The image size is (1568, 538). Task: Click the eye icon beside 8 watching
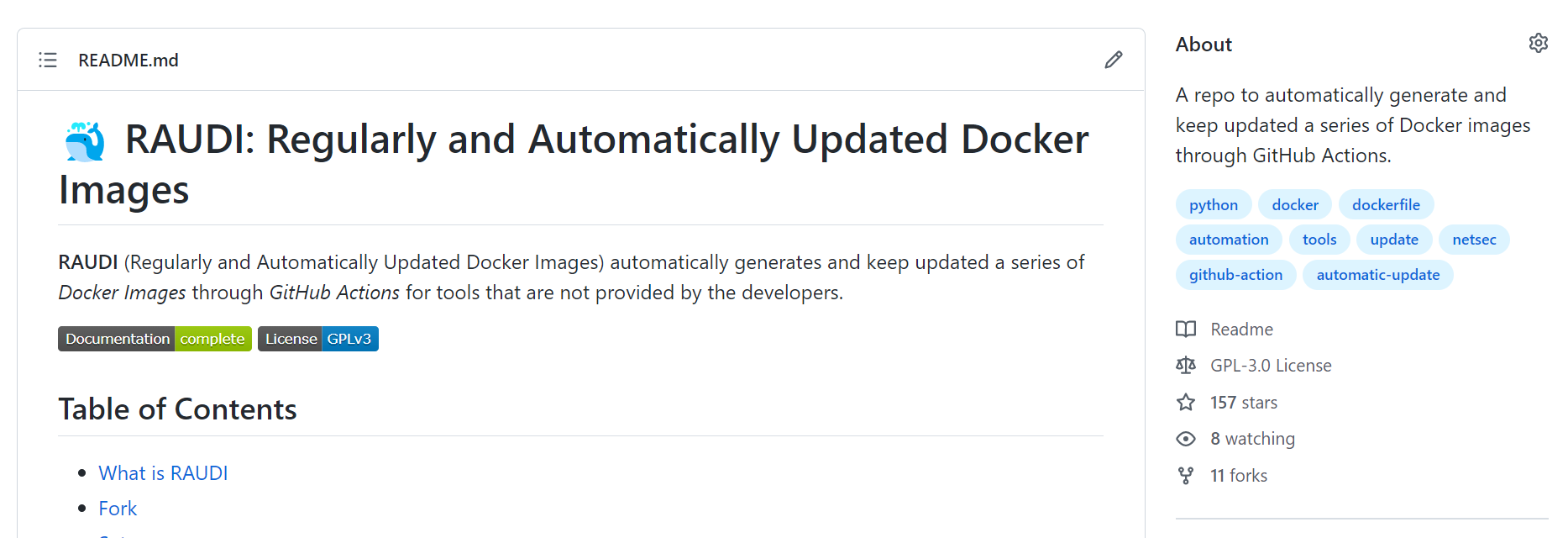click(x=1186, y=438)
